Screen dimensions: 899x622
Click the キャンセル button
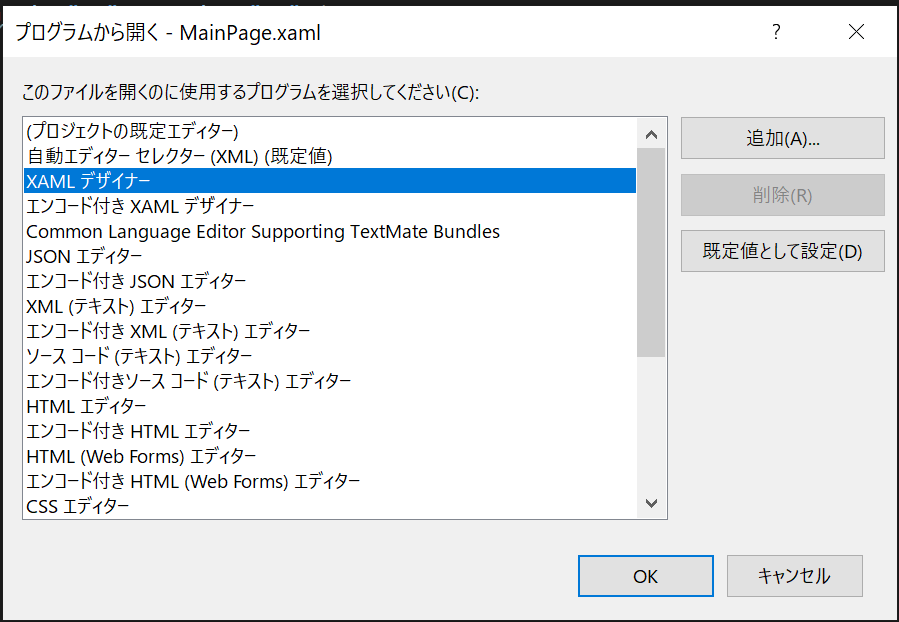pyautogui.click(x=794, y=576)
